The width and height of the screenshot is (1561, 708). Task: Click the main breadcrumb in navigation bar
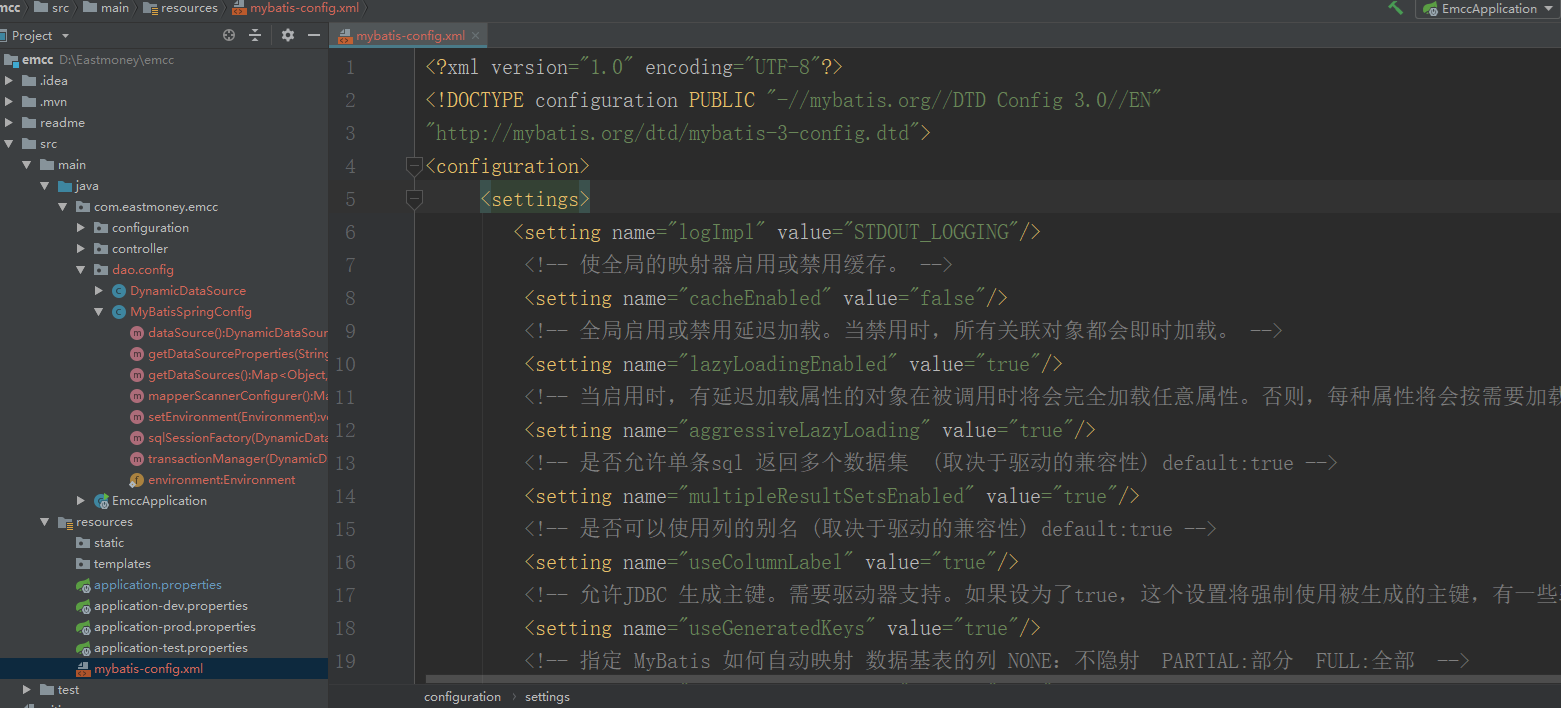tap(107, 8)
